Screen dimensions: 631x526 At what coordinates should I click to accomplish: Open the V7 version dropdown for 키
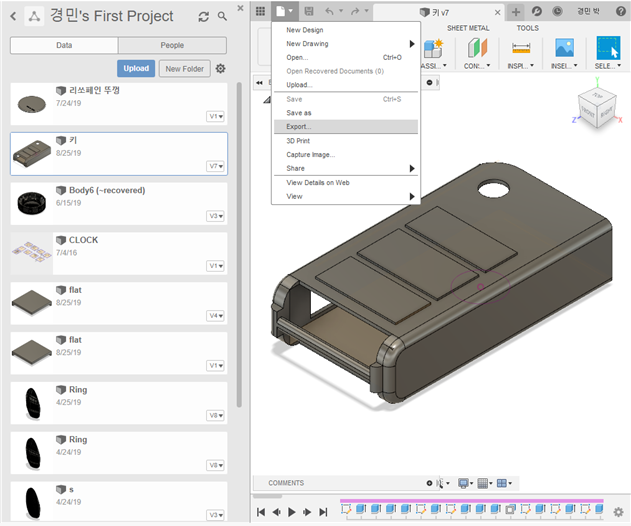[x=216, y=166]
